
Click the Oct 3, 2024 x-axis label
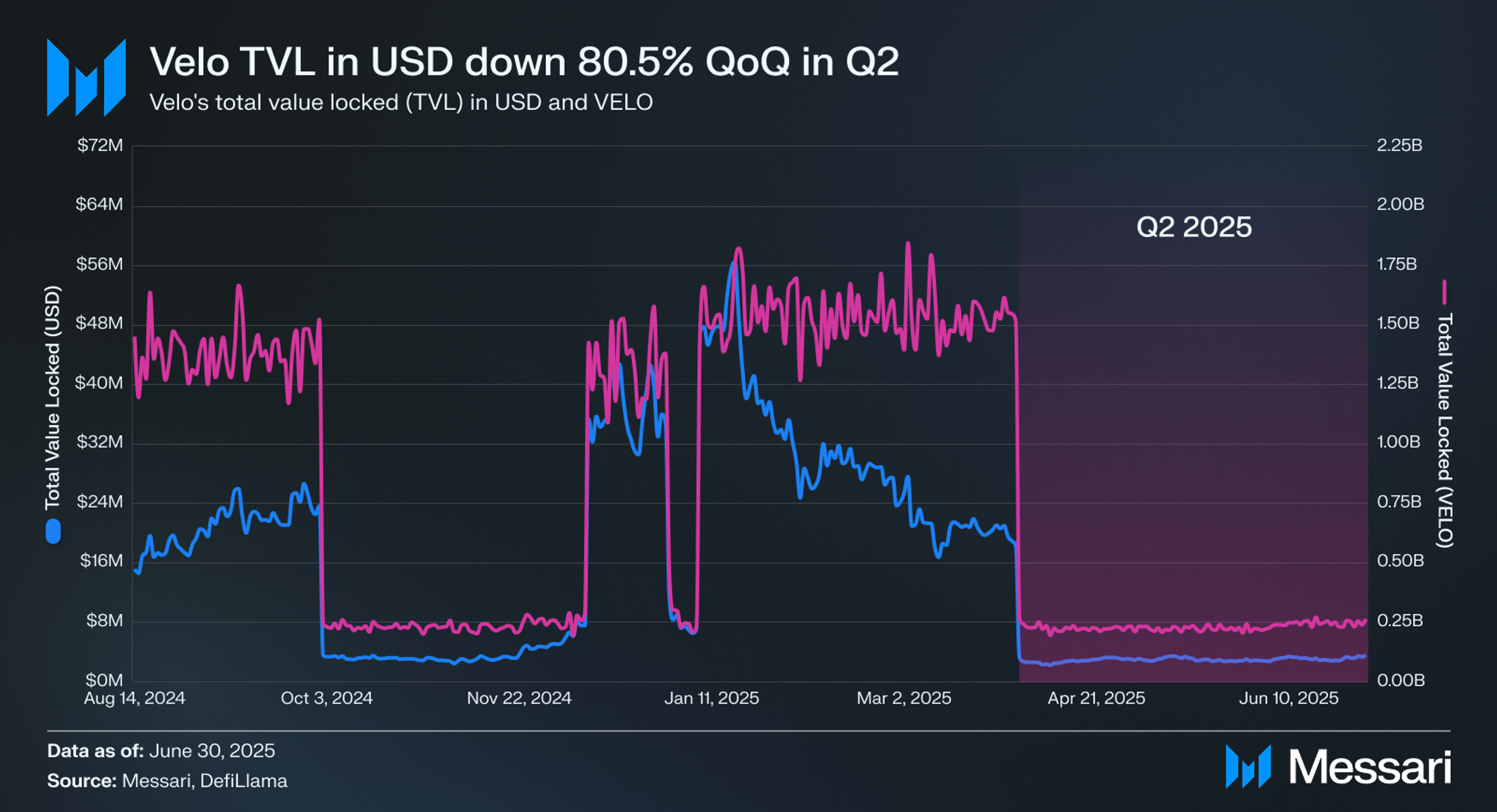tap(326, 698)
